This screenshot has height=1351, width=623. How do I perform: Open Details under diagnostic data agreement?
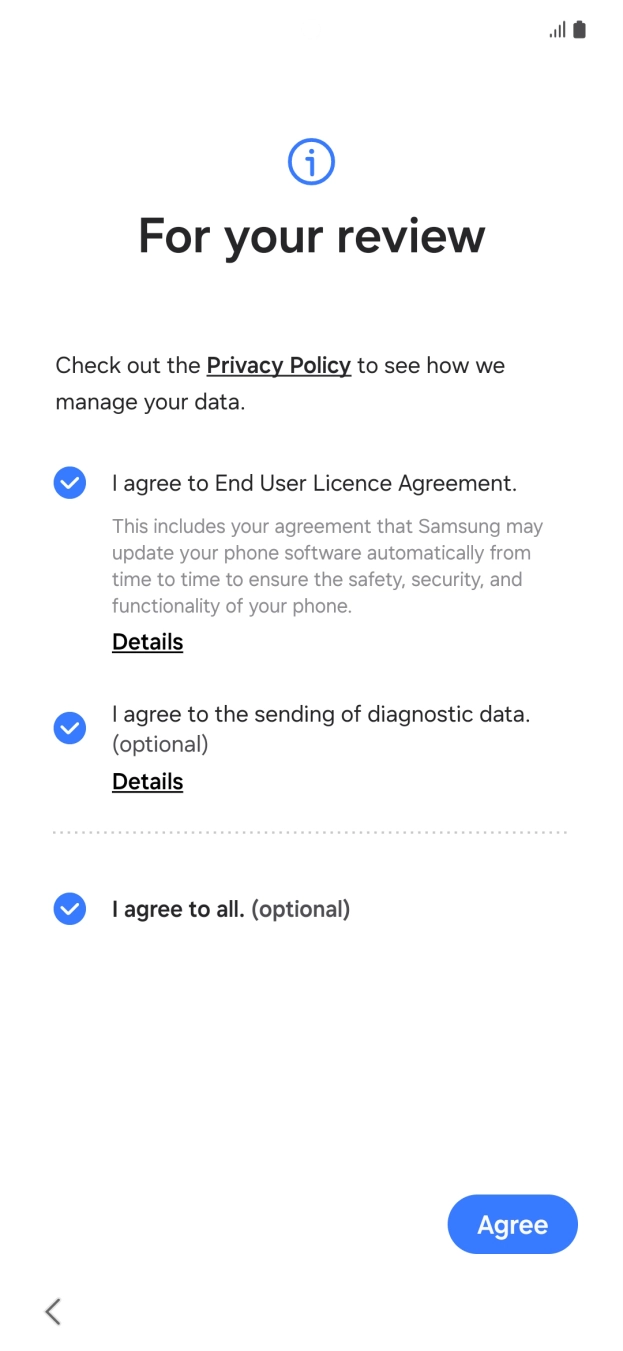pos(147,782)
